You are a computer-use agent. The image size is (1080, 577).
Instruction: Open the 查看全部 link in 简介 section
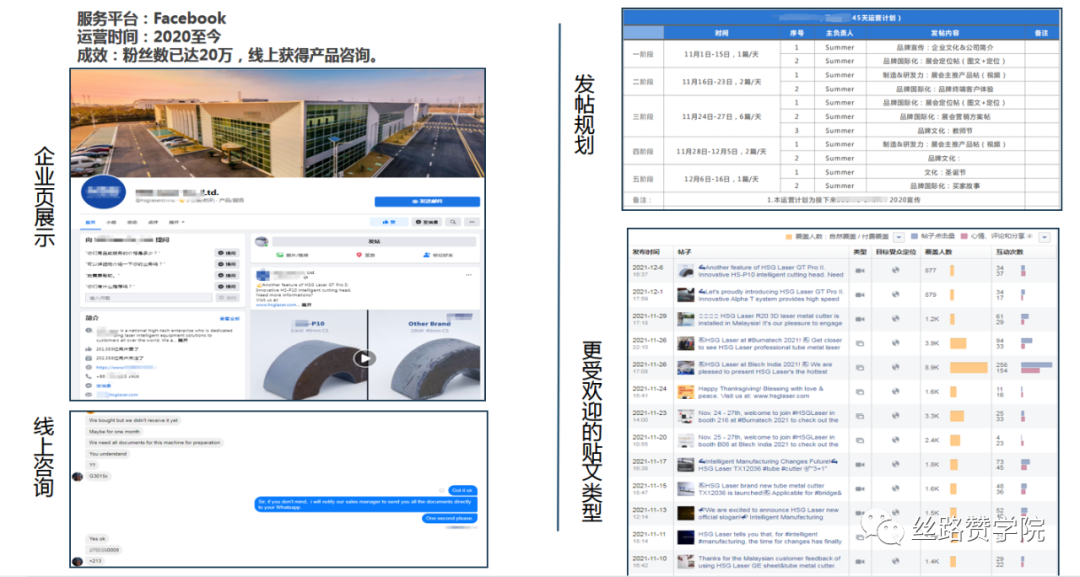[229, 319]
